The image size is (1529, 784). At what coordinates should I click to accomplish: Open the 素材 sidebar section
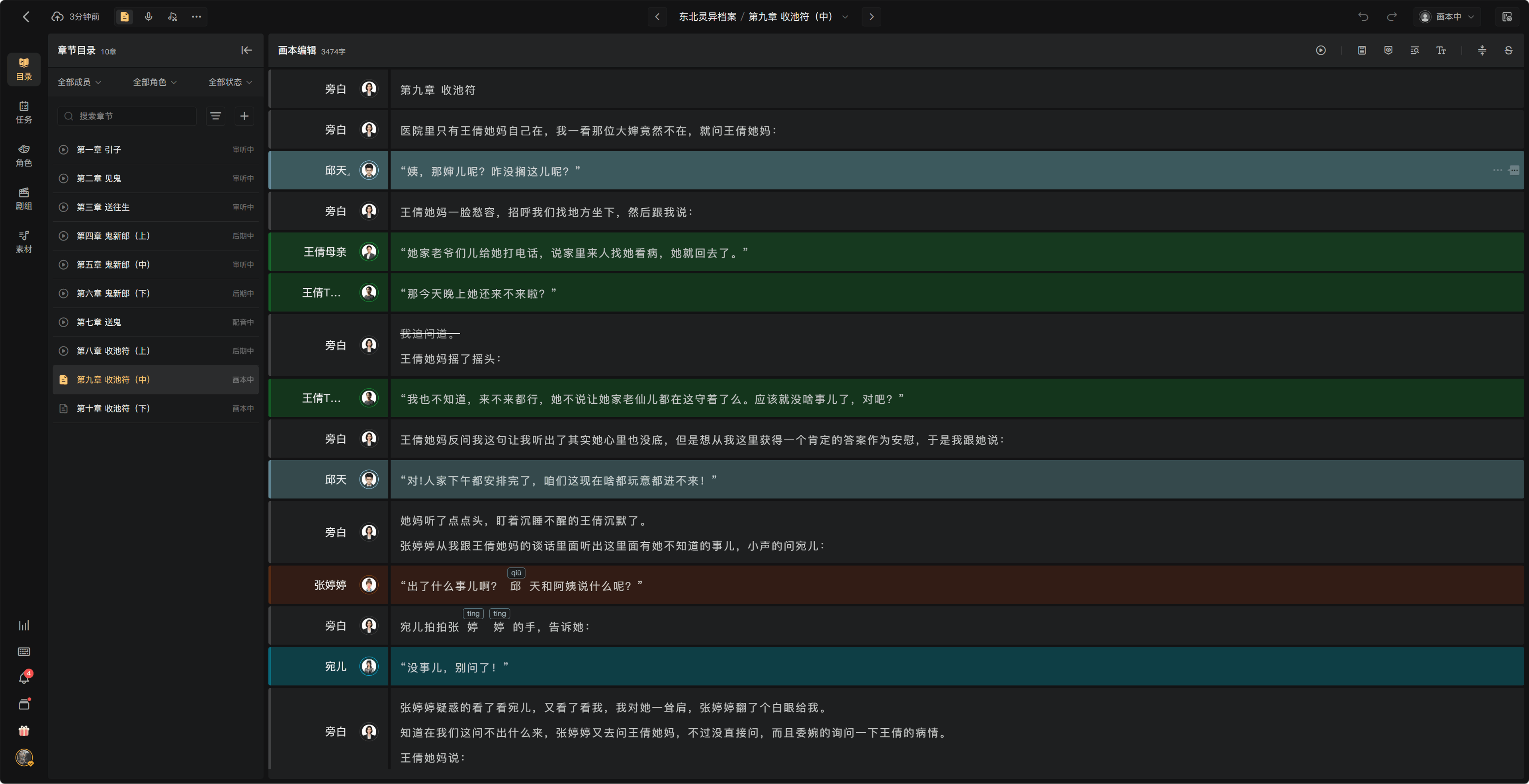pos(24,242)
